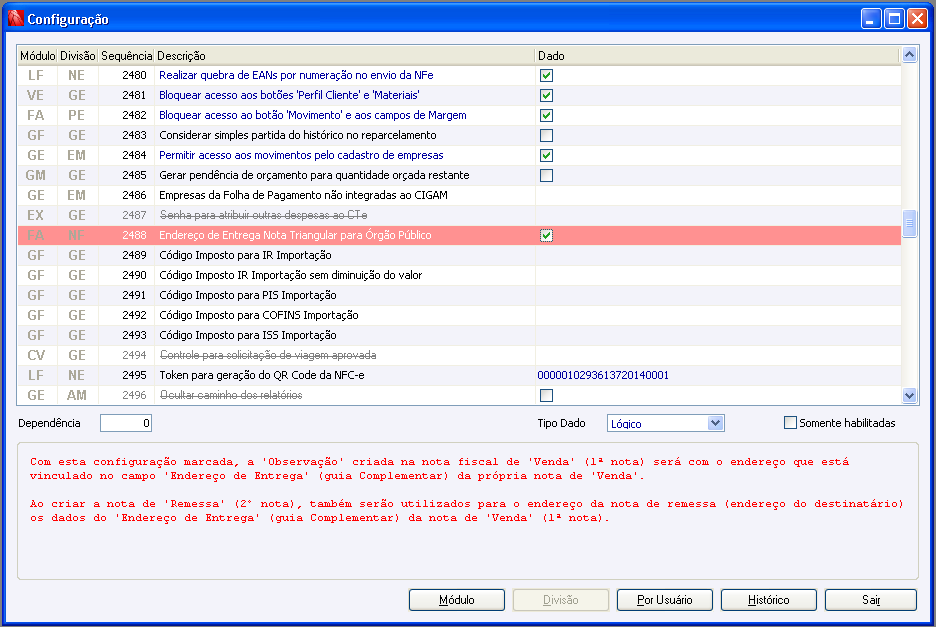936x627 pixels.
Task: Enable the 'Somente habilitadas' checkbox
Action: 790,423
